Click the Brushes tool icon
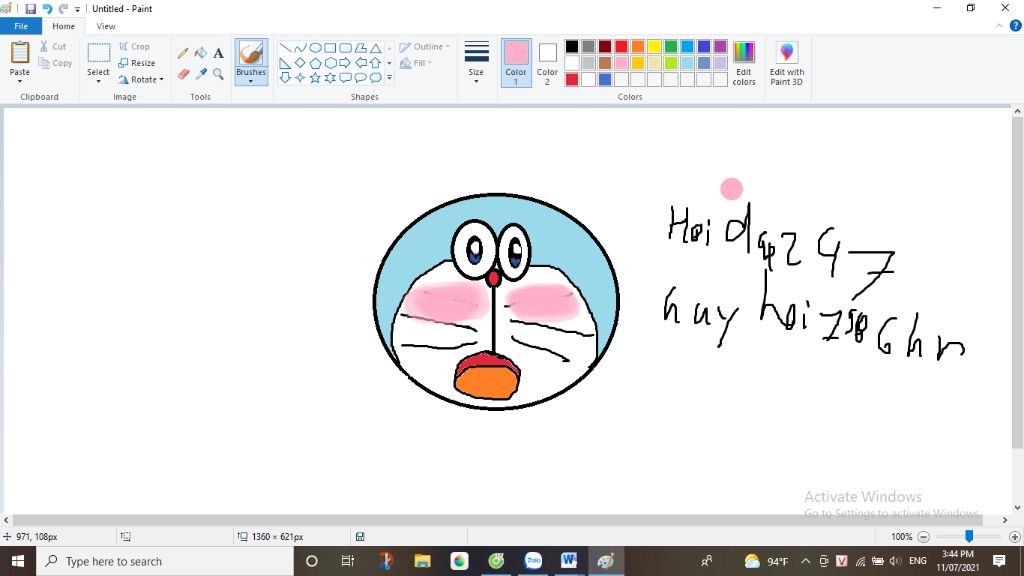 [x=251, y=53]
